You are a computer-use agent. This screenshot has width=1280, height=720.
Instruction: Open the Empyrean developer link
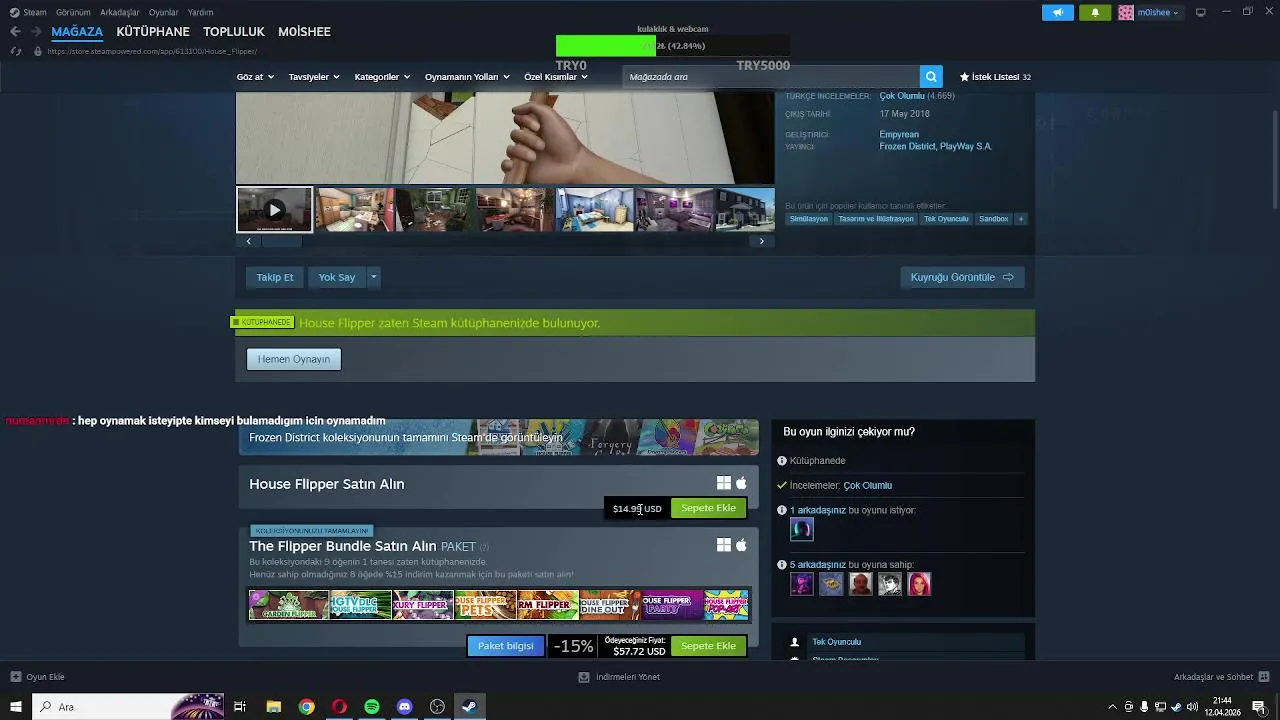tap(899, 134)
